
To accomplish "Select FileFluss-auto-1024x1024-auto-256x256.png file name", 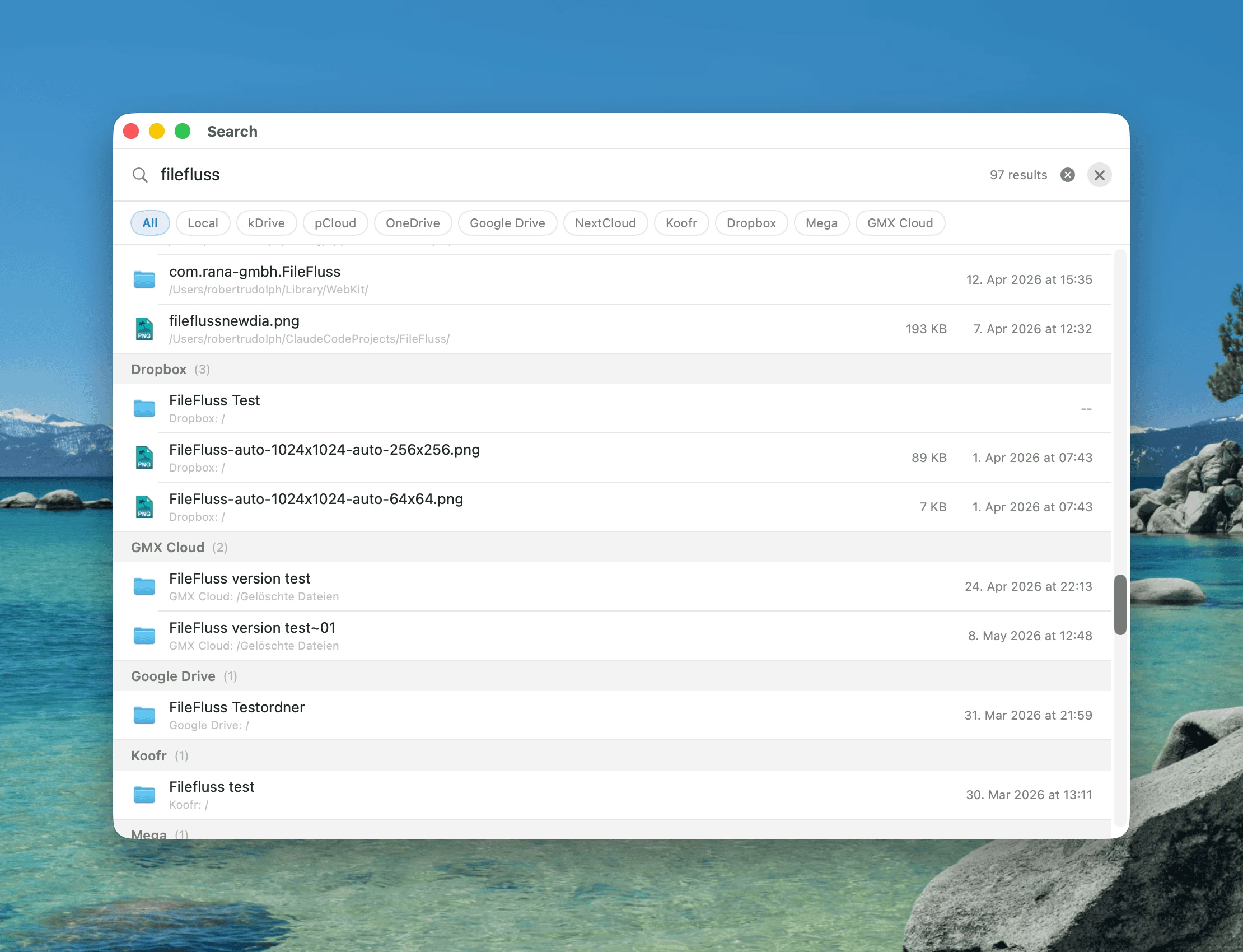I will point(325,449).
